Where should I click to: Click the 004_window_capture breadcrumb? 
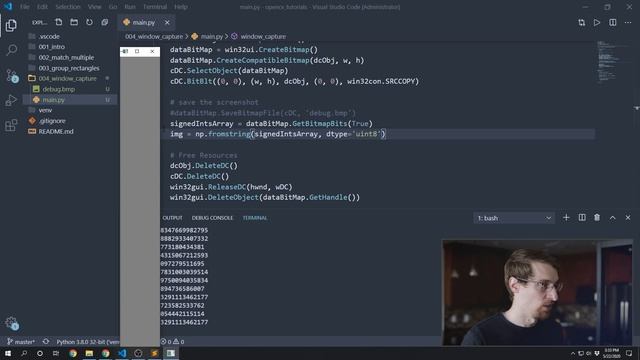[x=154, y=36]
